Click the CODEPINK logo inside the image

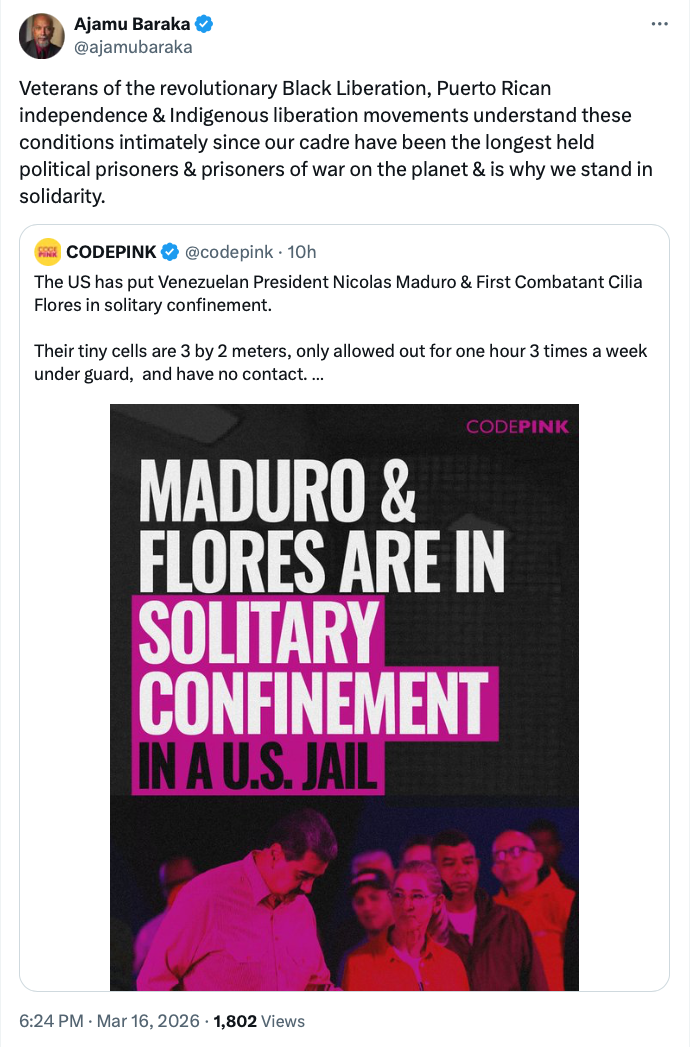point(517,427)
